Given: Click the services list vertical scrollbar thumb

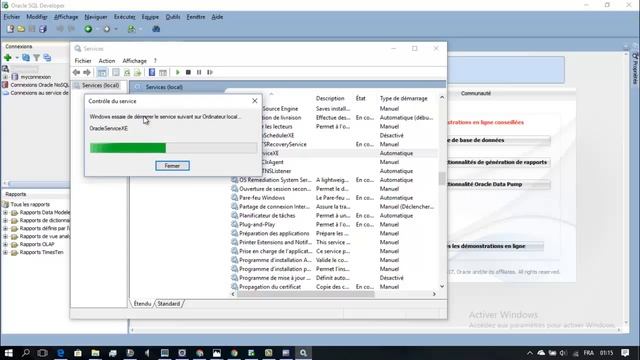Looking at the screenshot, I should click(x=442, y=178).
